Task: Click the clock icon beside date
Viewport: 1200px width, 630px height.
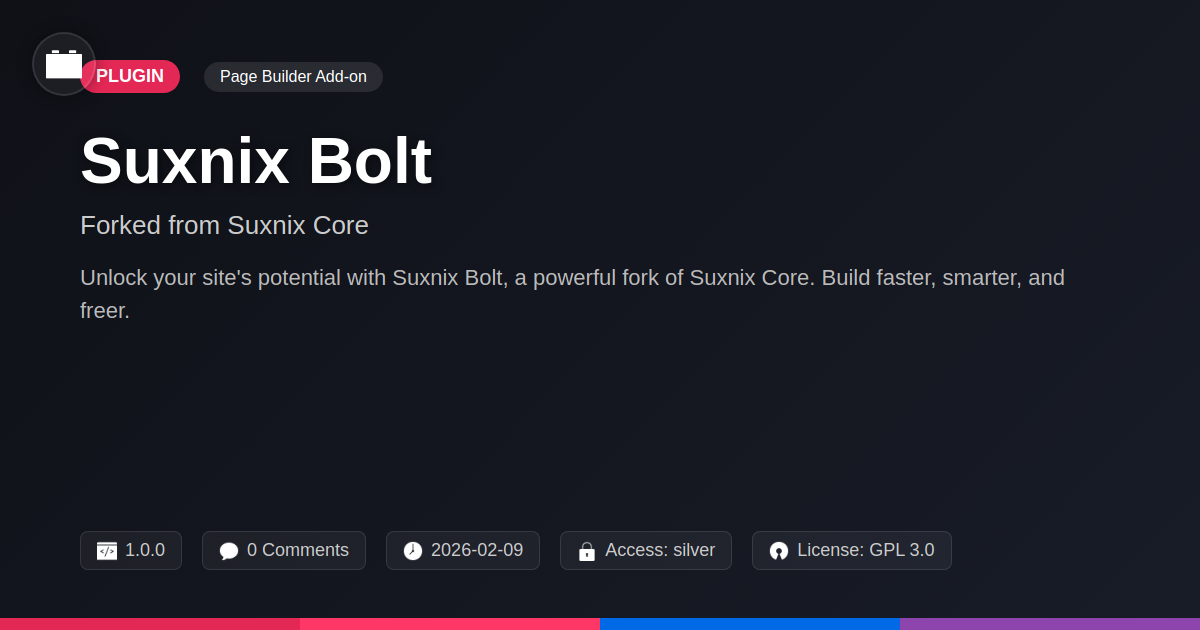Action: [413, 551]
